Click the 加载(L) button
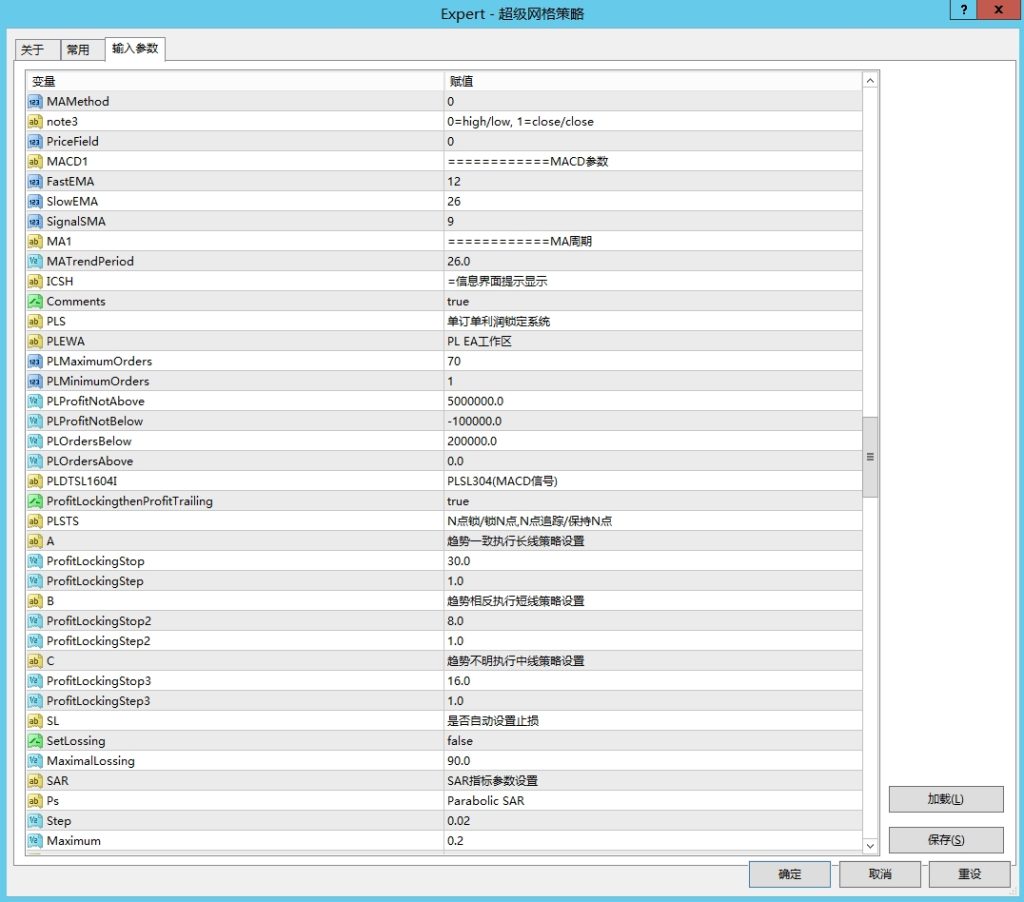This screenshot has width=1024, height=902. (x=945, y=799)
